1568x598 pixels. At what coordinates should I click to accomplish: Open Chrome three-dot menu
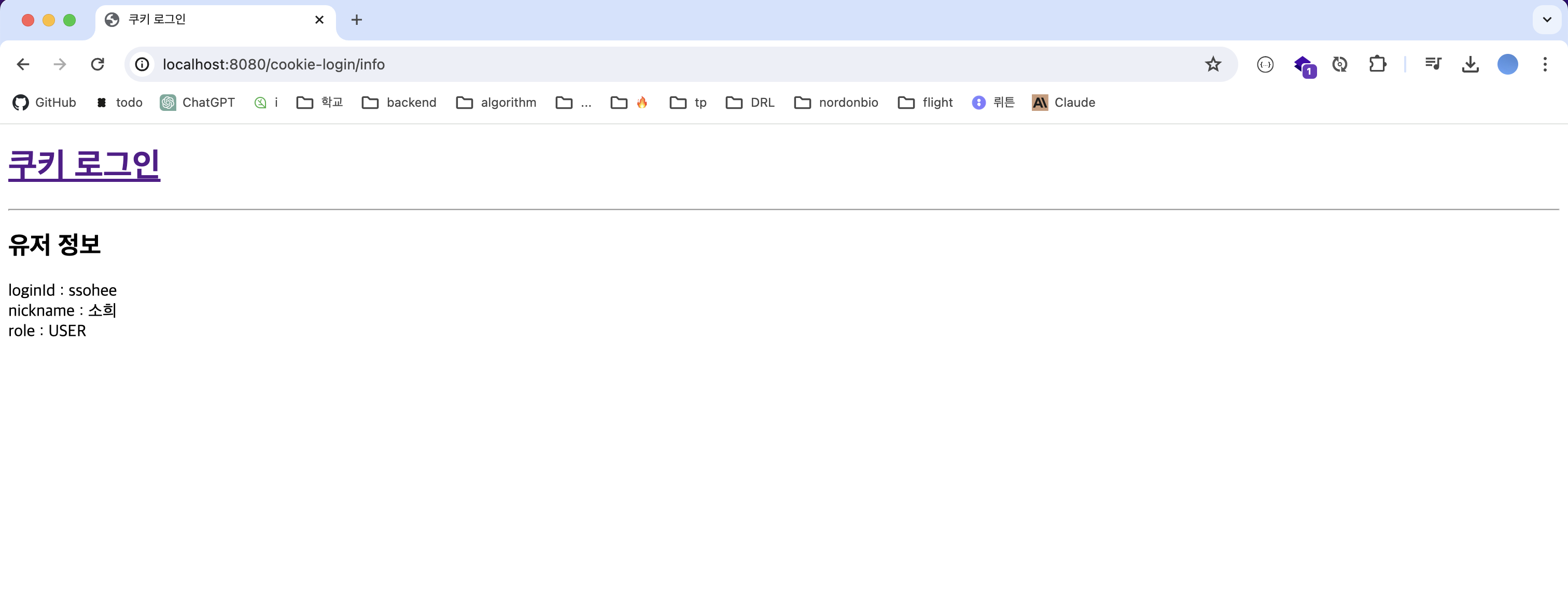point(1545,64)
